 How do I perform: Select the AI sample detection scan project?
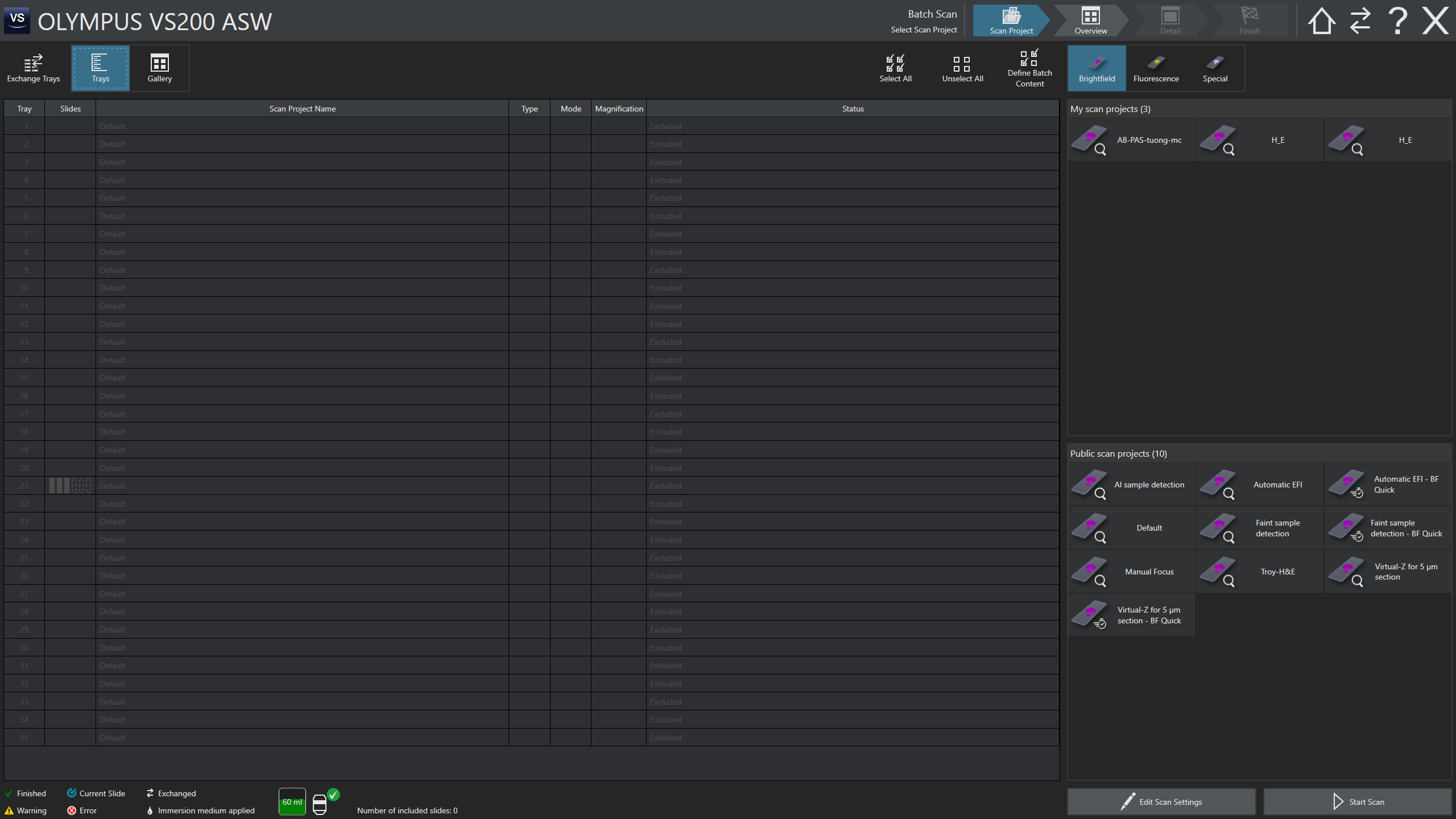[1131, 485]
